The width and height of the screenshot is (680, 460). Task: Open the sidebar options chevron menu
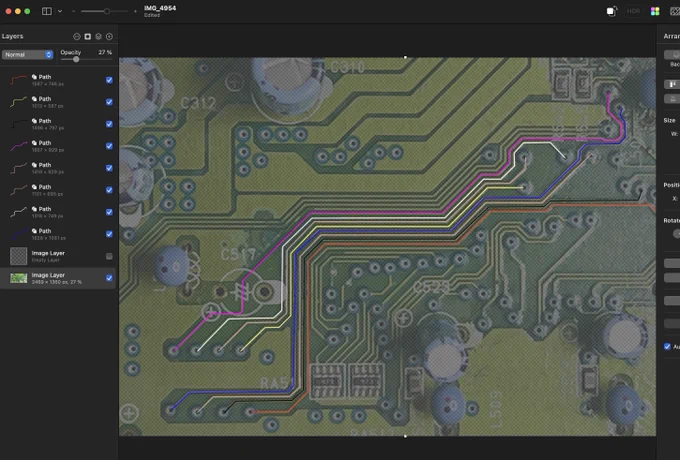coord(60,11)
